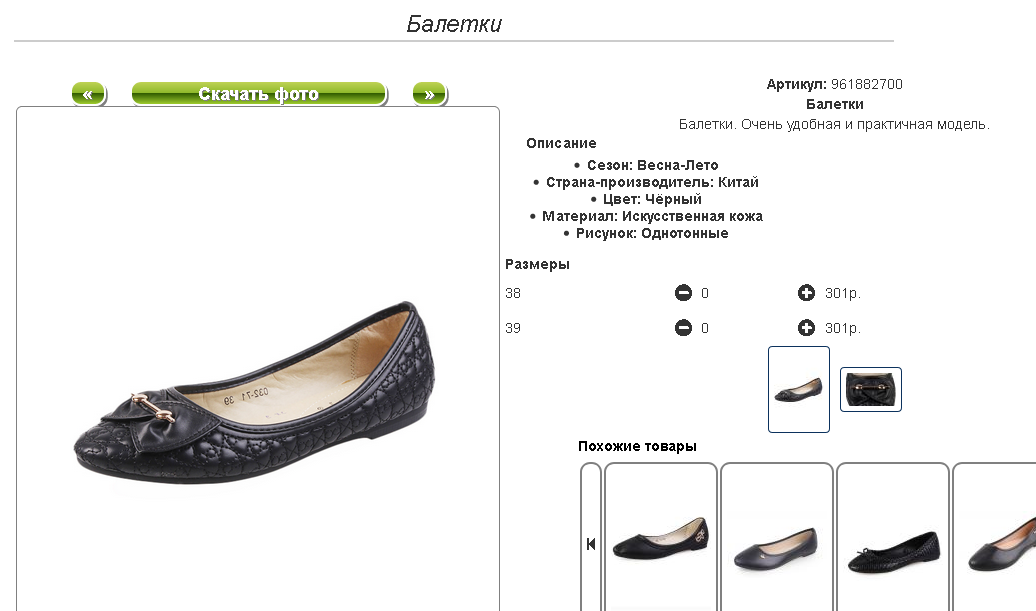Screen dimensions: 1036x611
Task: Click the article number 961882700
Action: (x=867, y=84)
